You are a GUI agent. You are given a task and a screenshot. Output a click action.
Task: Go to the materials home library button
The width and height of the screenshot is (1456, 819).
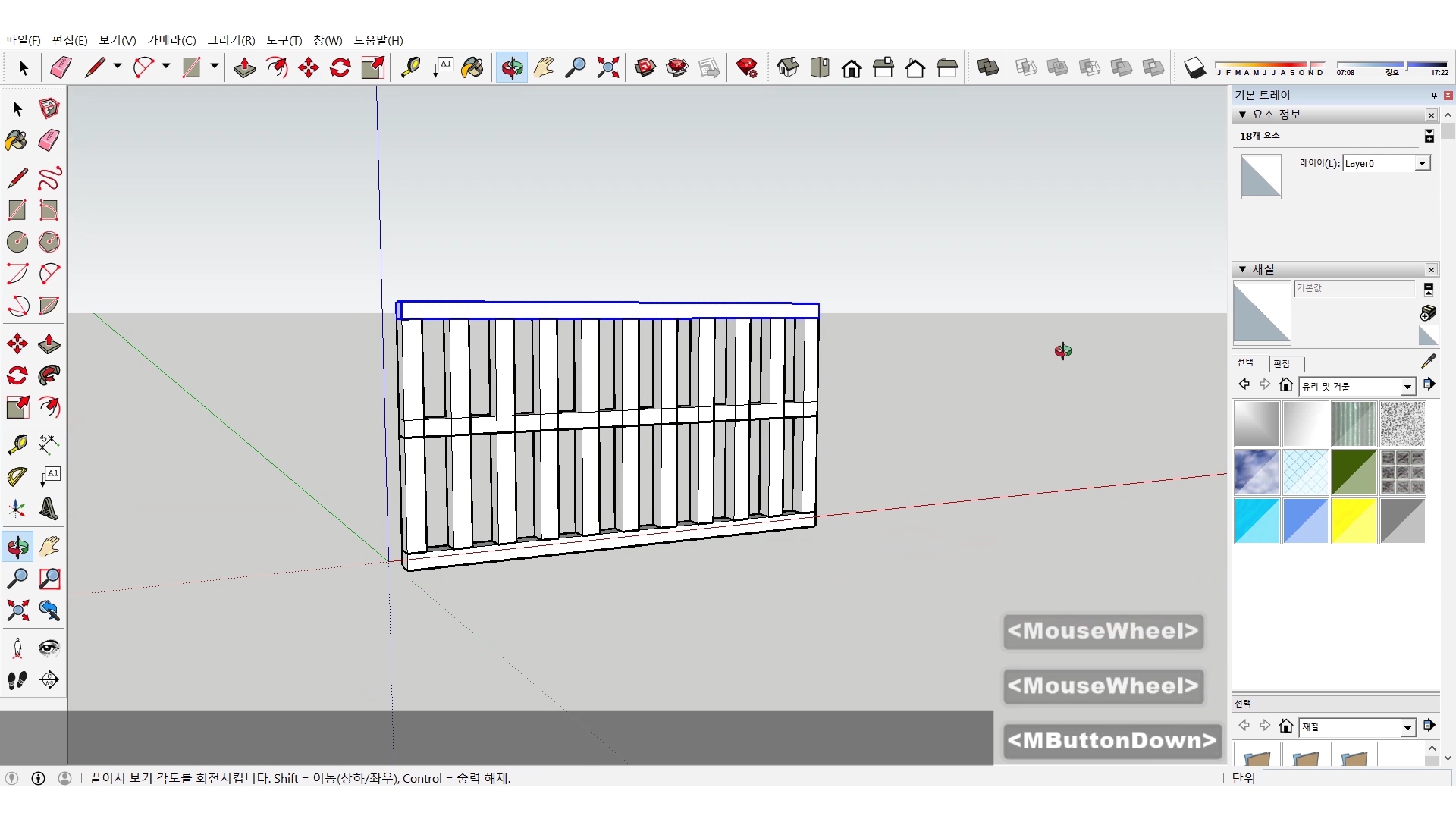point(1285,385)
